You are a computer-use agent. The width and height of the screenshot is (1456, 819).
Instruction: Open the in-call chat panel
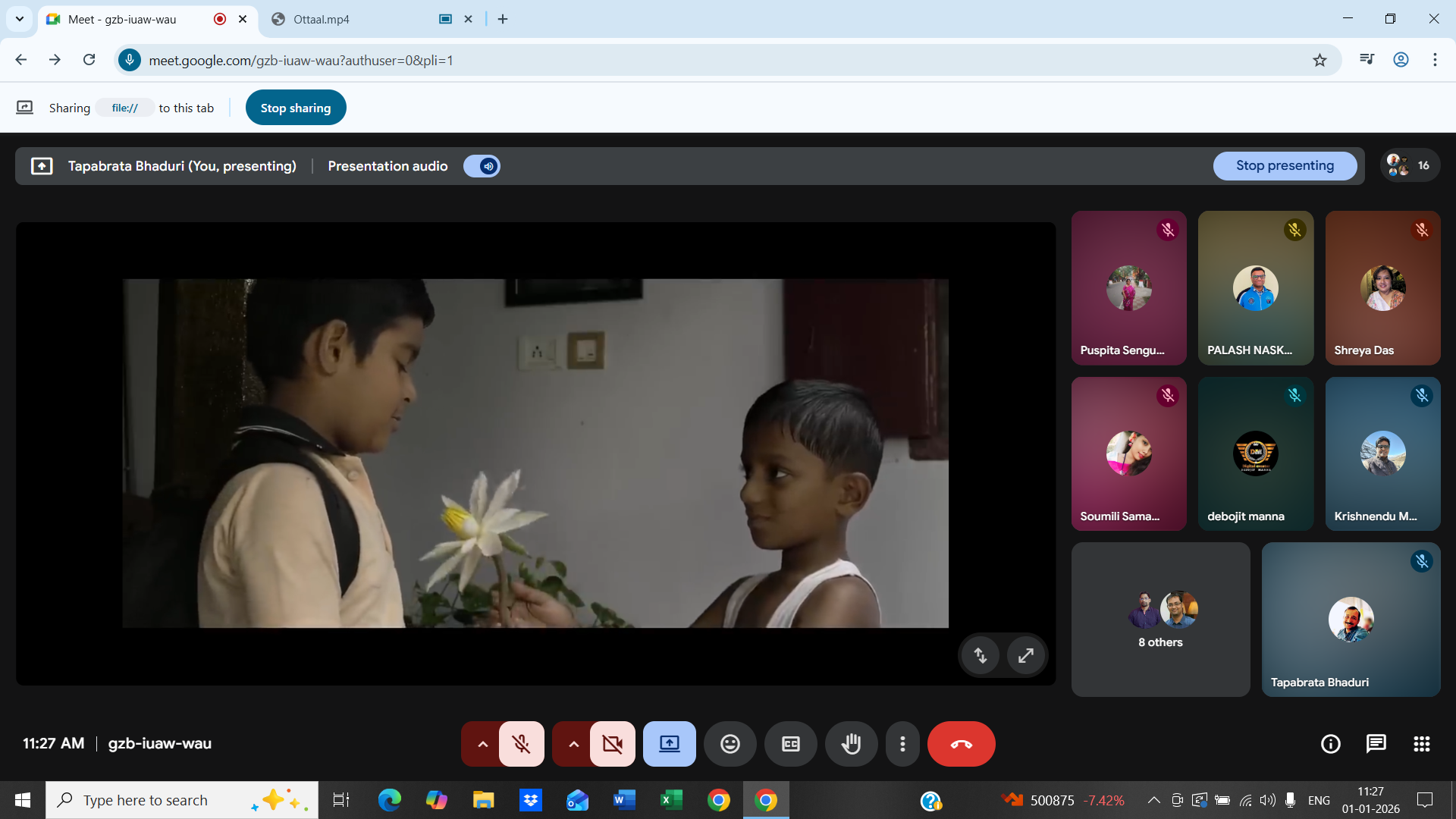tap(1376, 744)
